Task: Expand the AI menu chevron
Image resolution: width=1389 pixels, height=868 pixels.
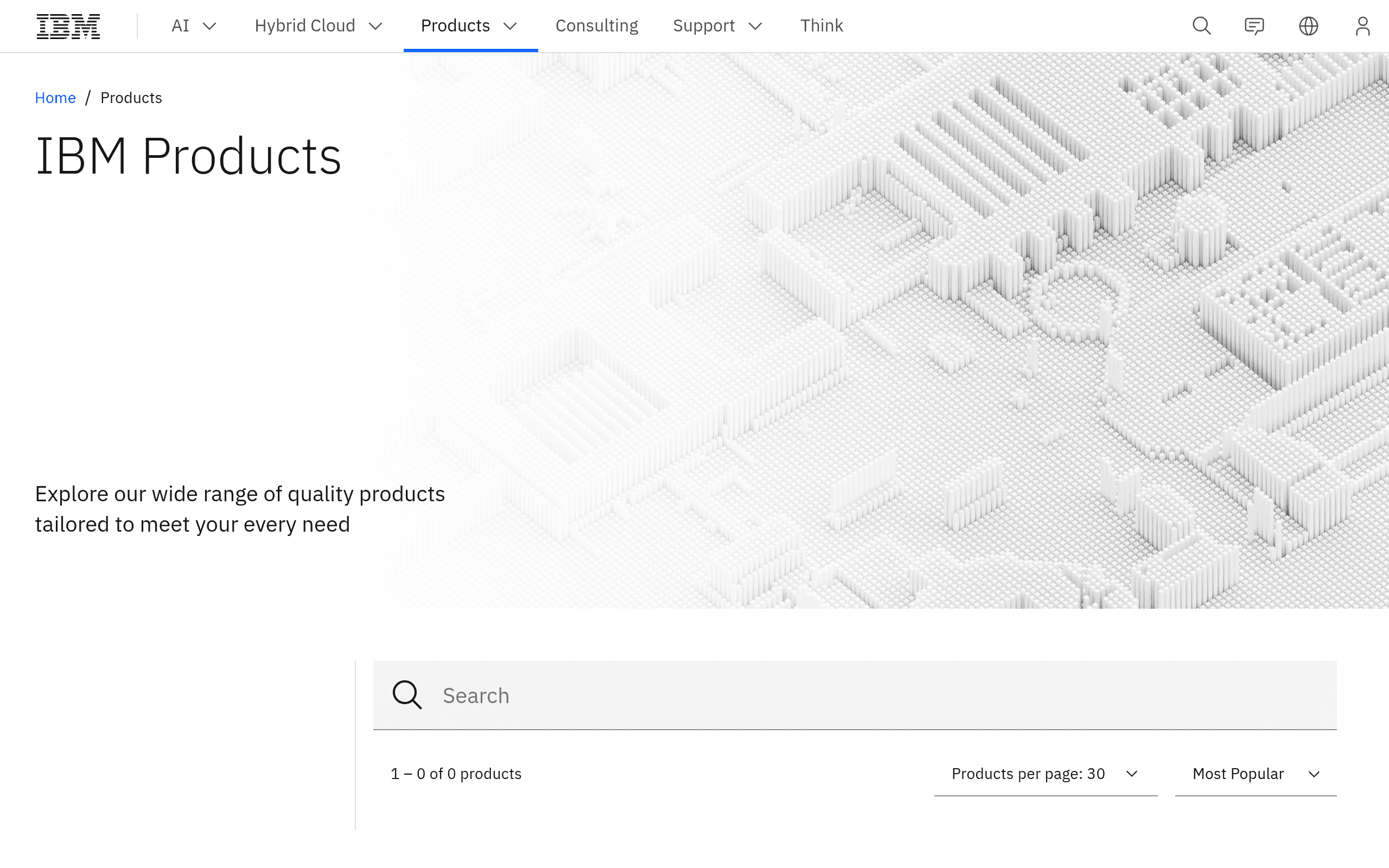Action: (x=210, y=27)
